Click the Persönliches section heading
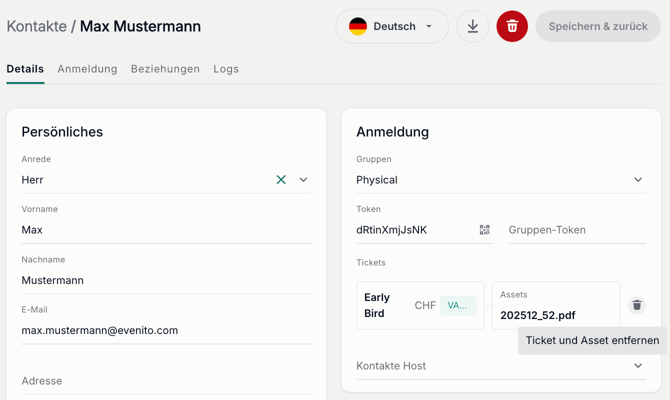Viewport: 670px width, 400px height. tap(62, 132)
